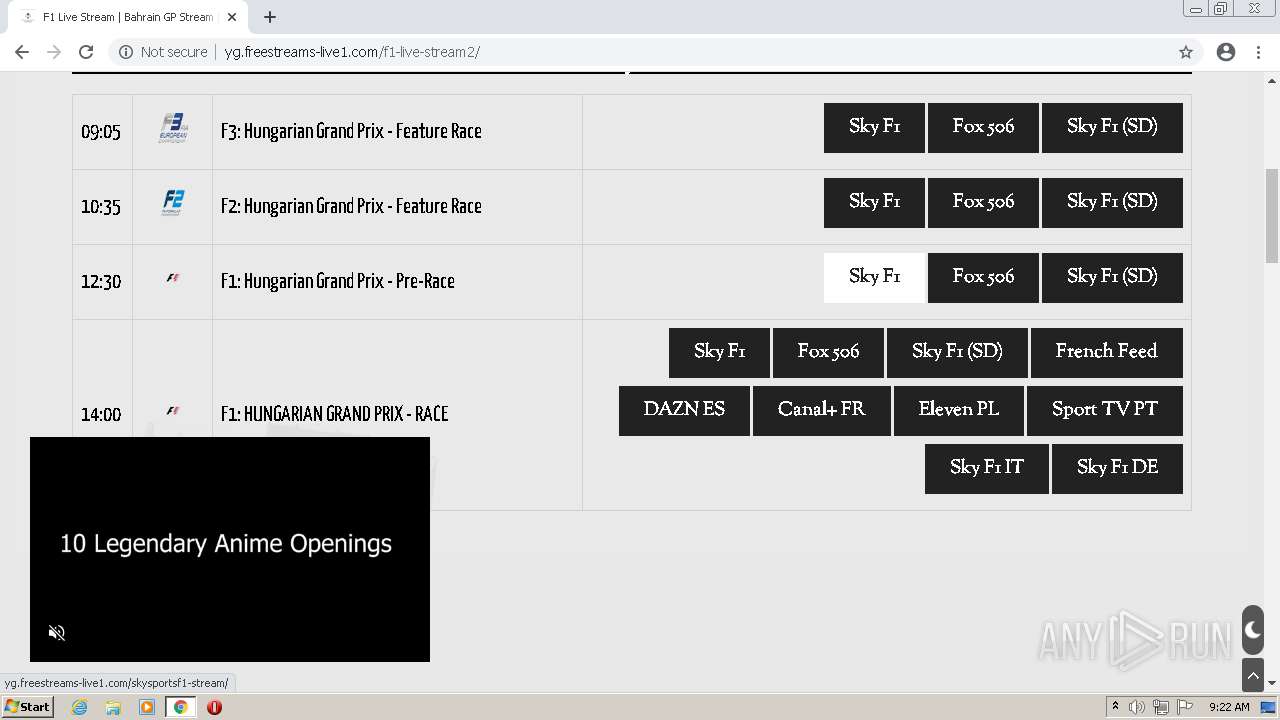Bookmark this page with star icon

click(1186, 52)
